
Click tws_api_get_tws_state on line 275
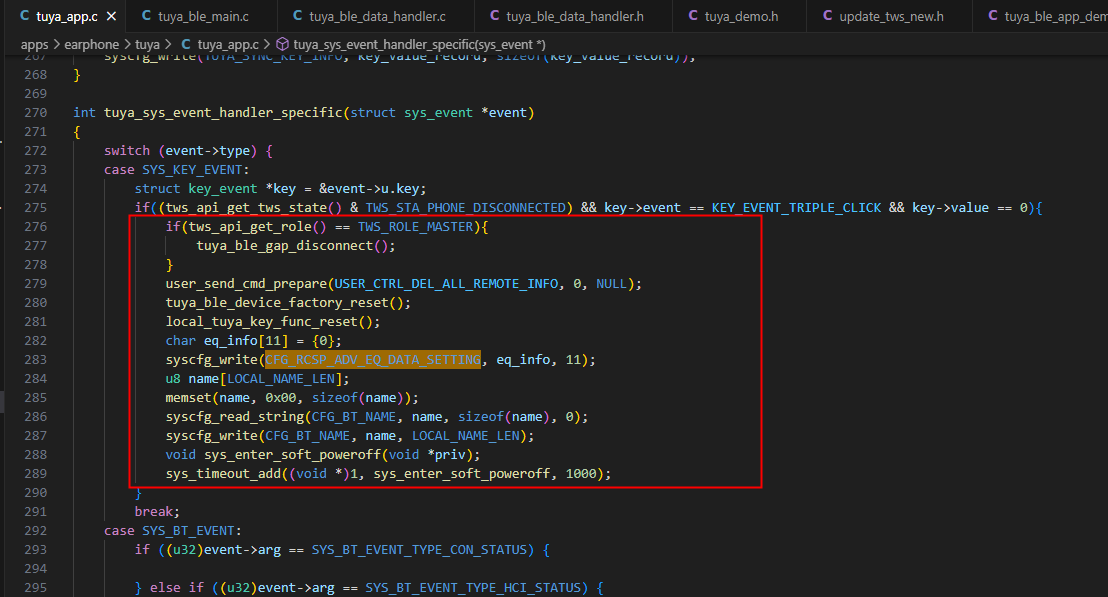click(247, 208)
